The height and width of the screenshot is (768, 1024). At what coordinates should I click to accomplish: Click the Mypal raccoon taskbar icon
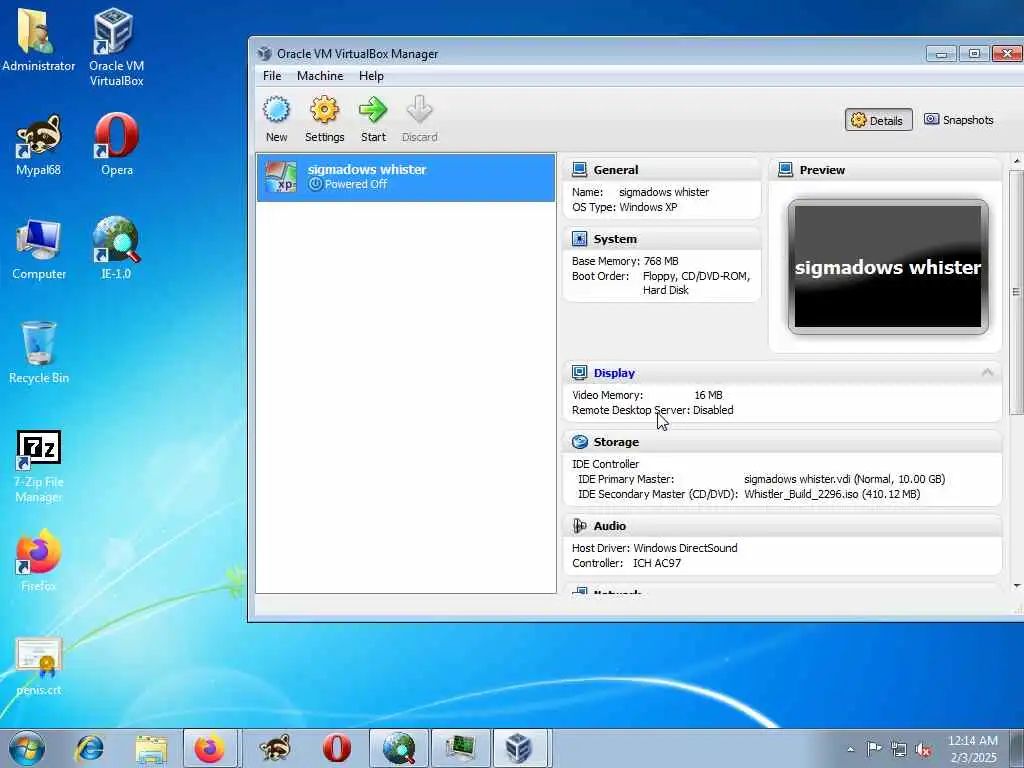coord(275,748)
